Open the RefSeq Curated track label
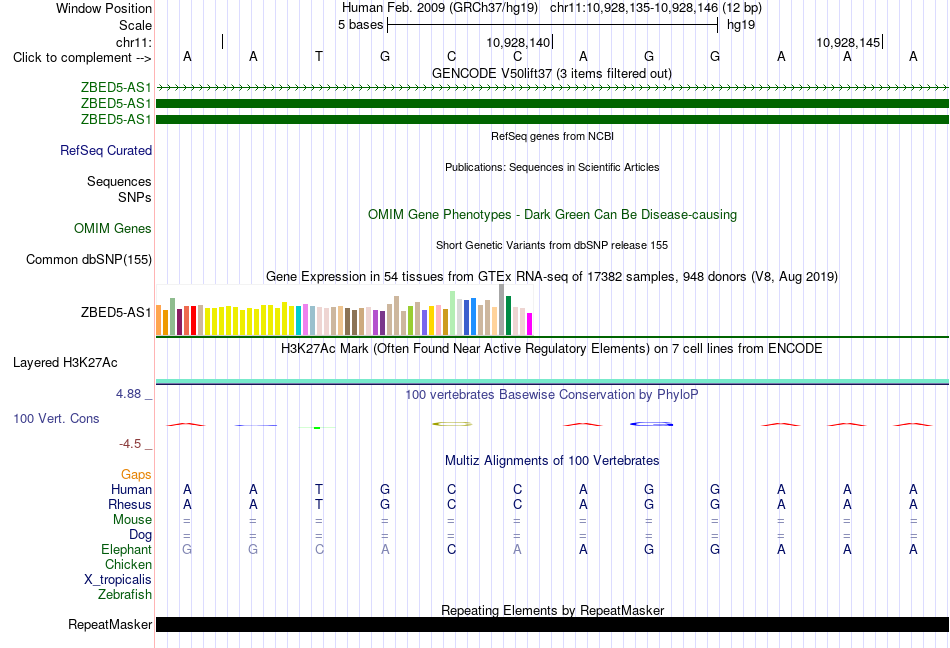950x648 pixels. 106,150
